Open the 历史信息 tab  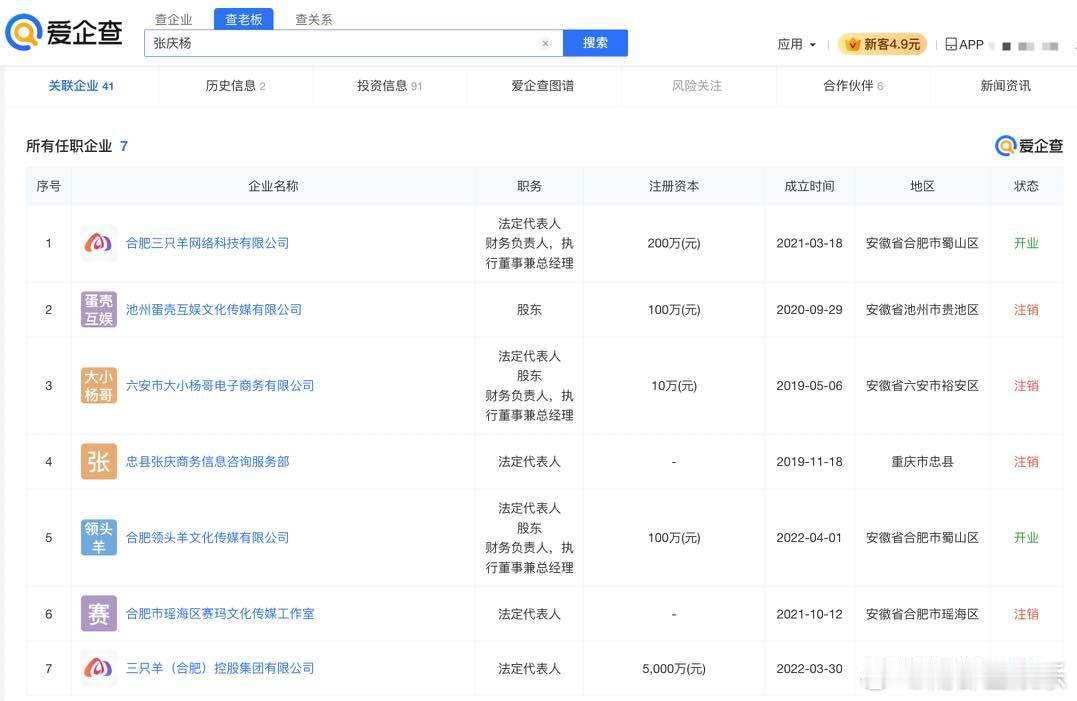pyautogui.click(x=236, y=86)
